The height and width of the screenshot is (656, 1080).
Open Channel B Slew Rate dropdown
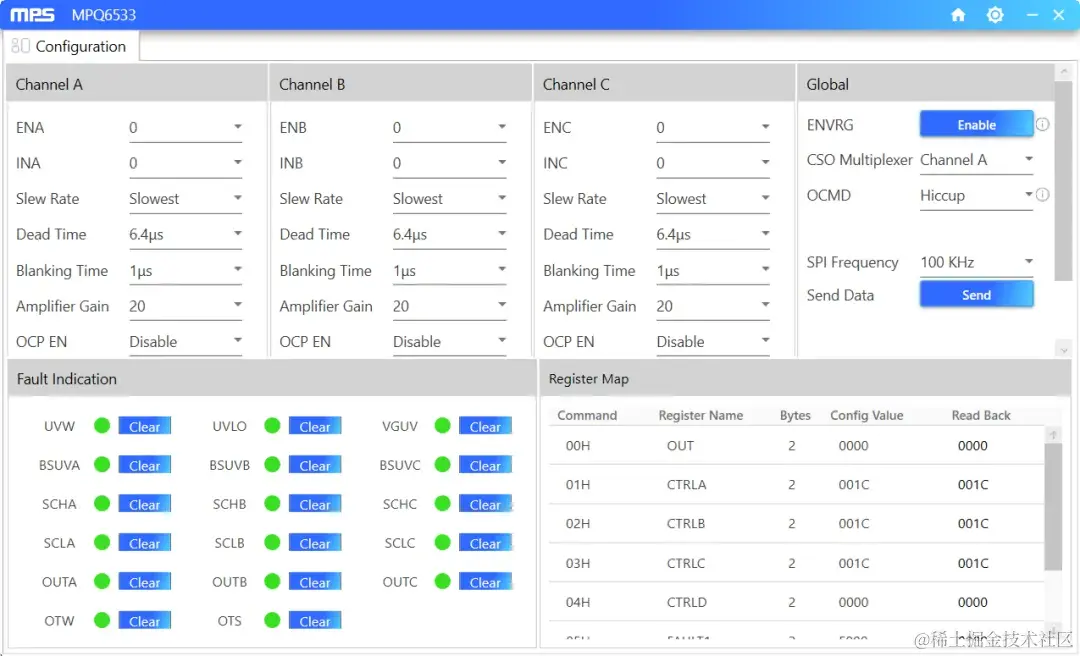449,198
